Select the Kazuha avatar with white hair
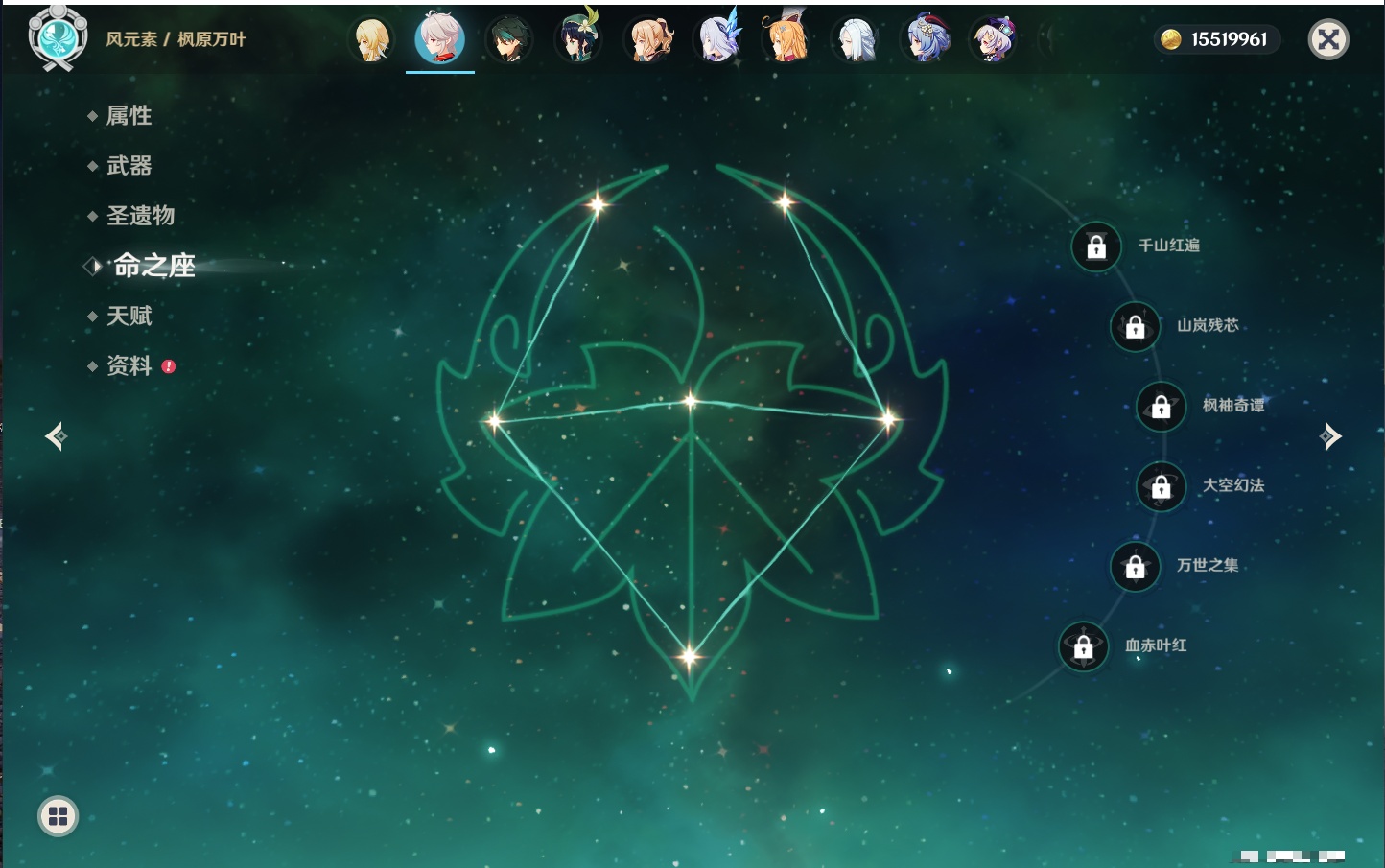Viewport: 1385px width, 868px height. [x=440, y=39]
